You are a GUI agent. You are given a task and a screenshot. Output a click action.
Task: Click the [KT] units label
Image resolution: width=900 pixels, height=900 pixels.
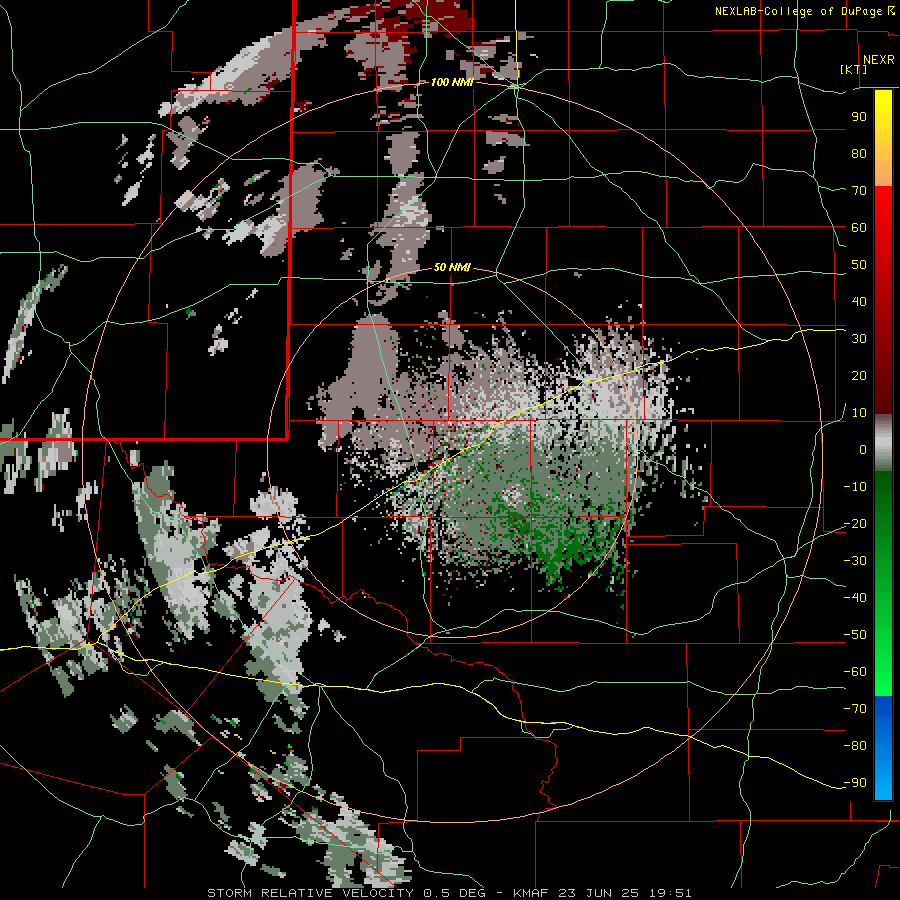point(854,69)
